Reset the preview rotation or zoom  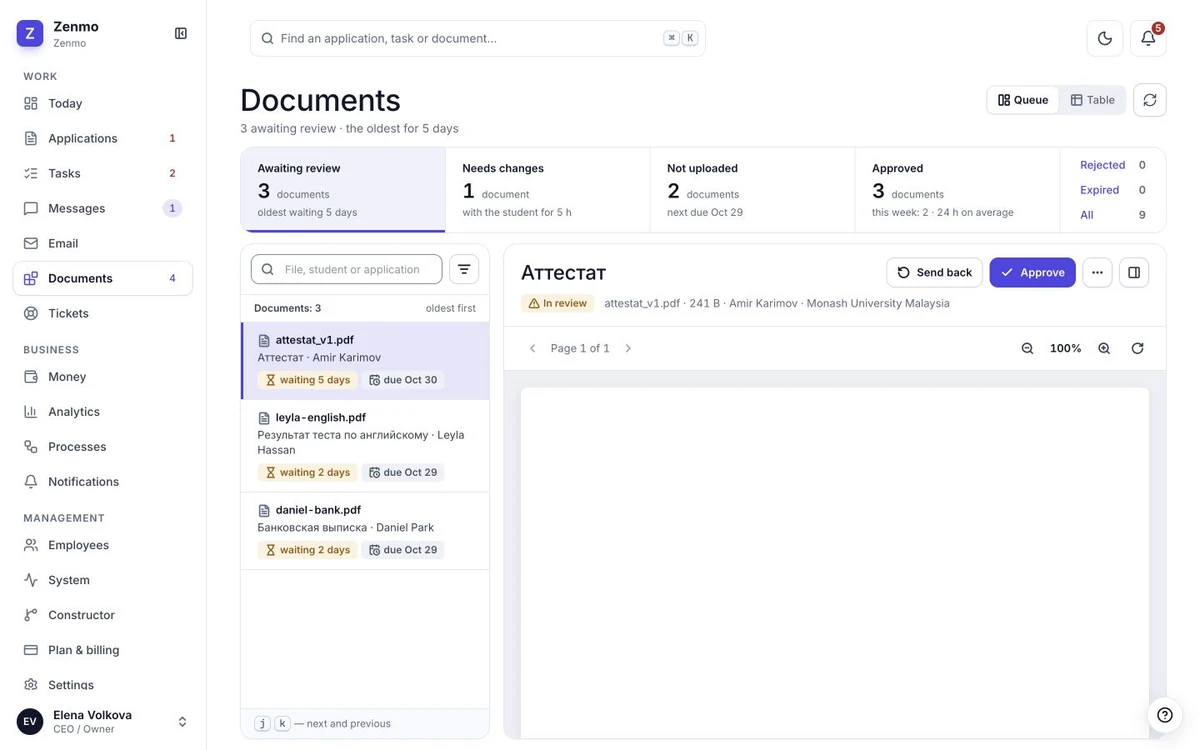tap(1137, 348)
